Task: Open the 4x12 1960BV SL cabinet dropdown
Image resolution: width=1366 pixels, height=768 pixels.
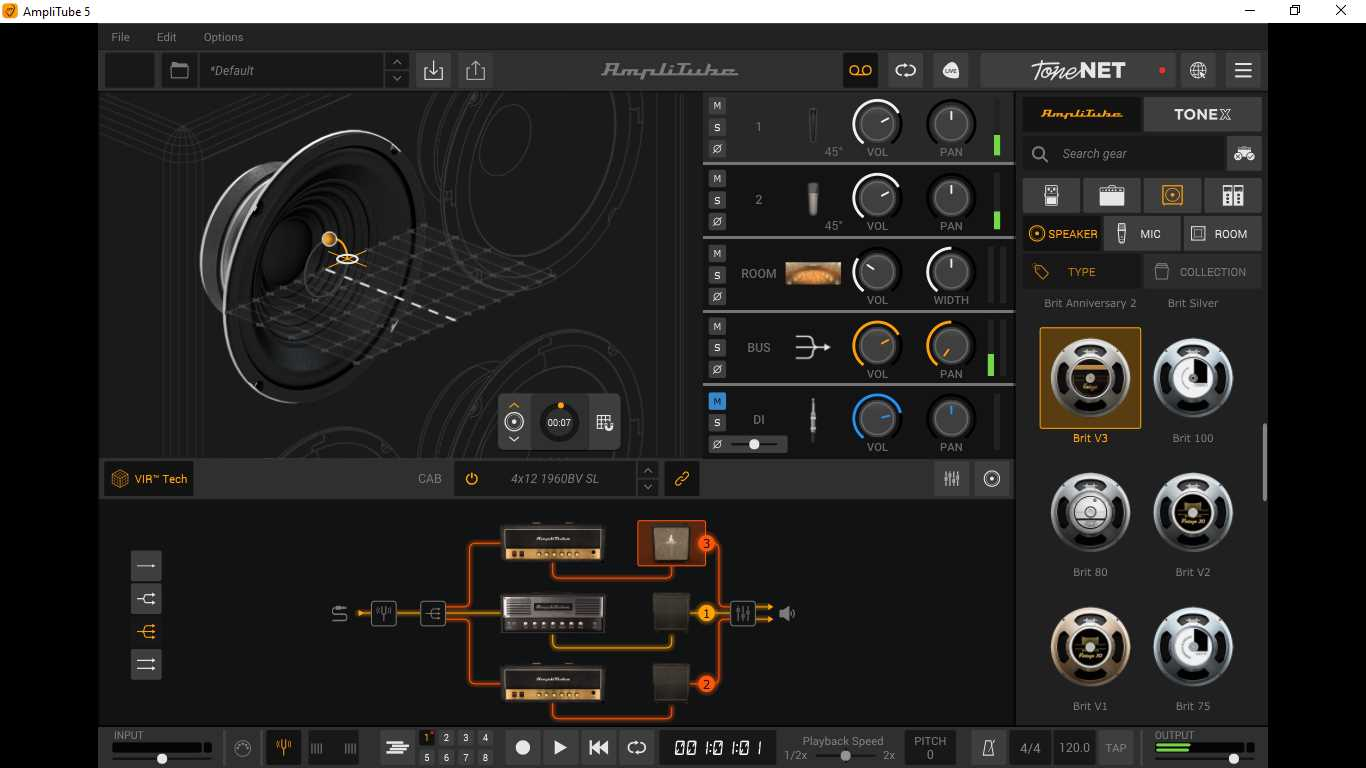Action: (555, 479)
